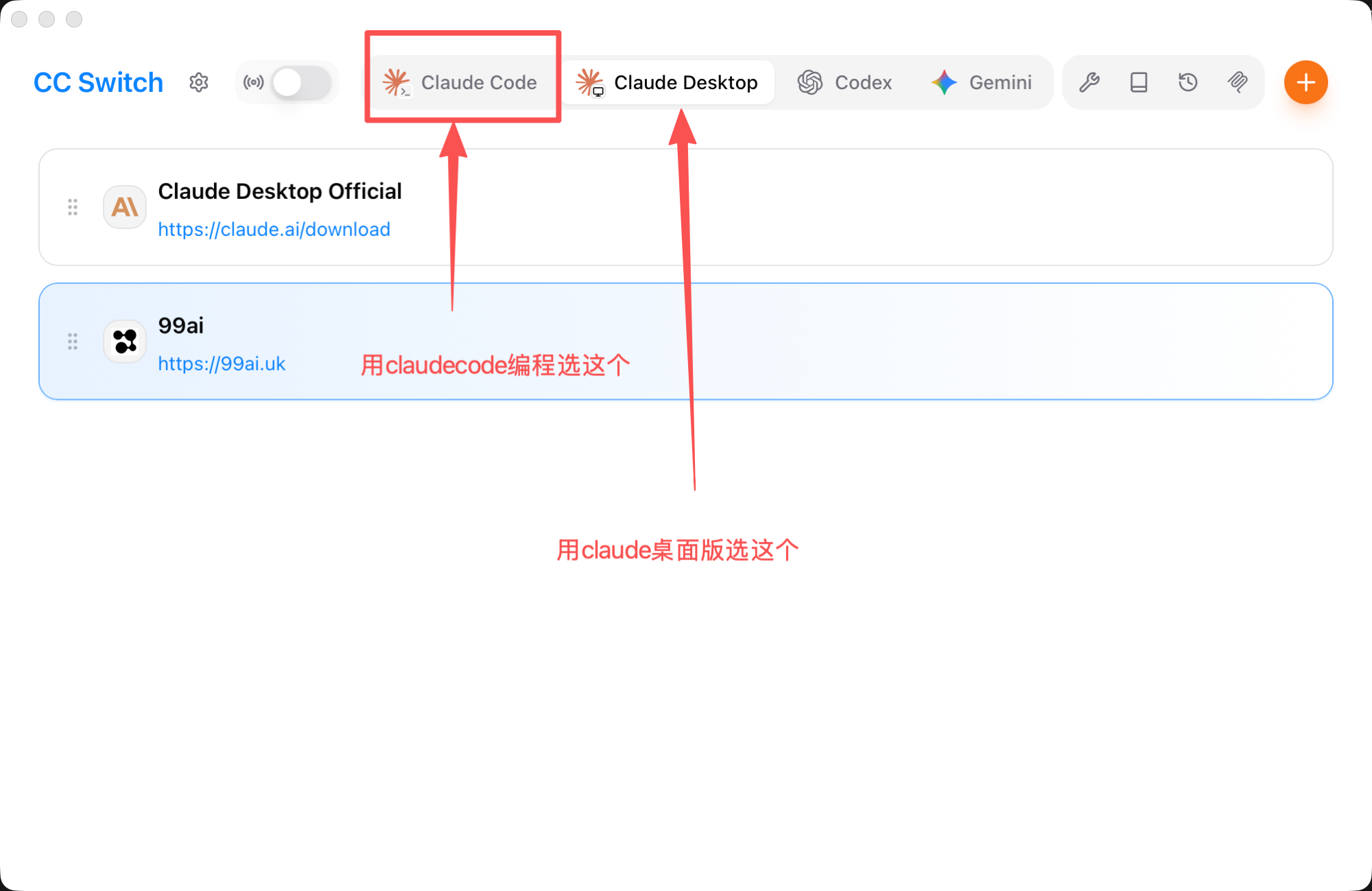Add a provider with orange plus button
This screenshot has width=1372, height=891.
[1306, 82]
